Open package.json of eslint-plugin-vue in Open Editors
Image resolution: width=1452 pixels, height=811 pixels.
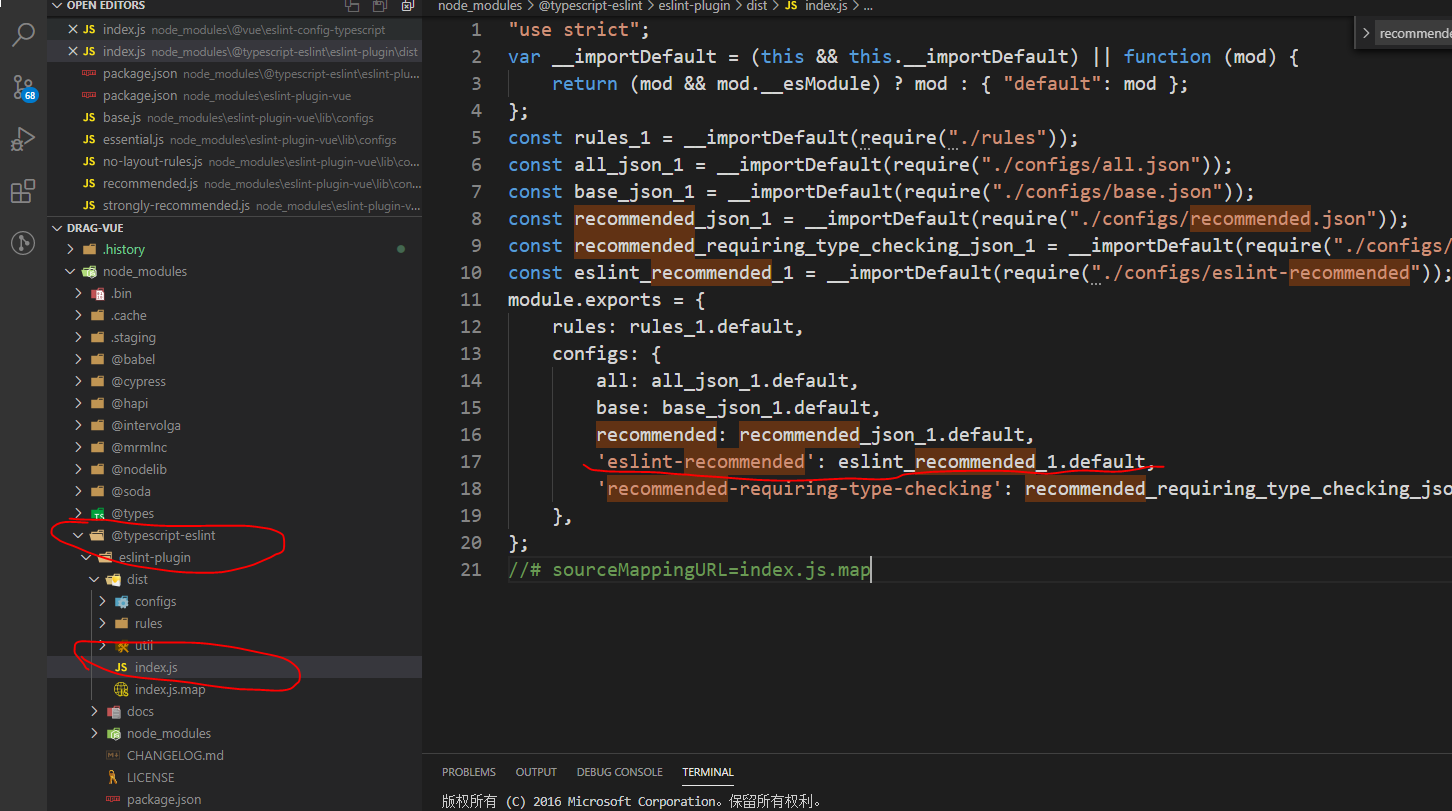coord(234,96)
